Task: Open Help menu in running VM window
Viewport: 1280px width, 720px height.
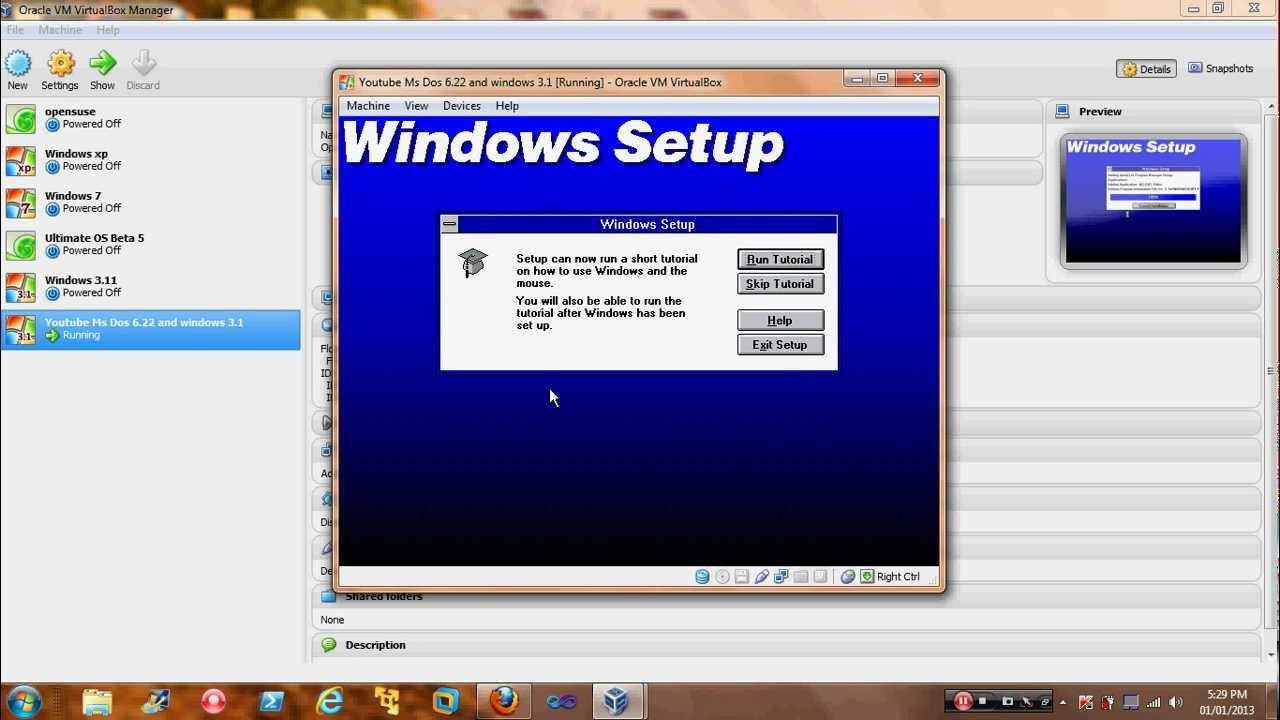Action: (x=507, y=106)
